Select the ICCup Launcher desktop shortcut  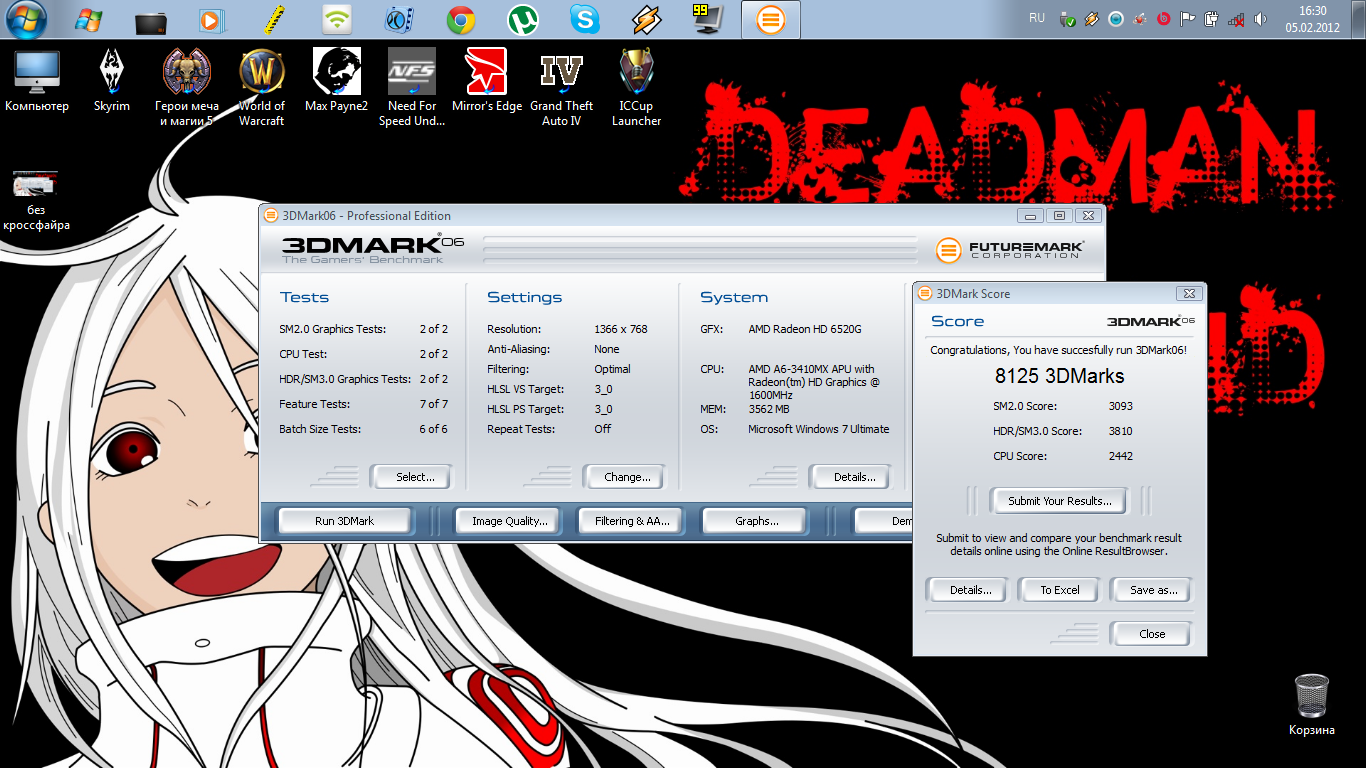coord(637,89)
